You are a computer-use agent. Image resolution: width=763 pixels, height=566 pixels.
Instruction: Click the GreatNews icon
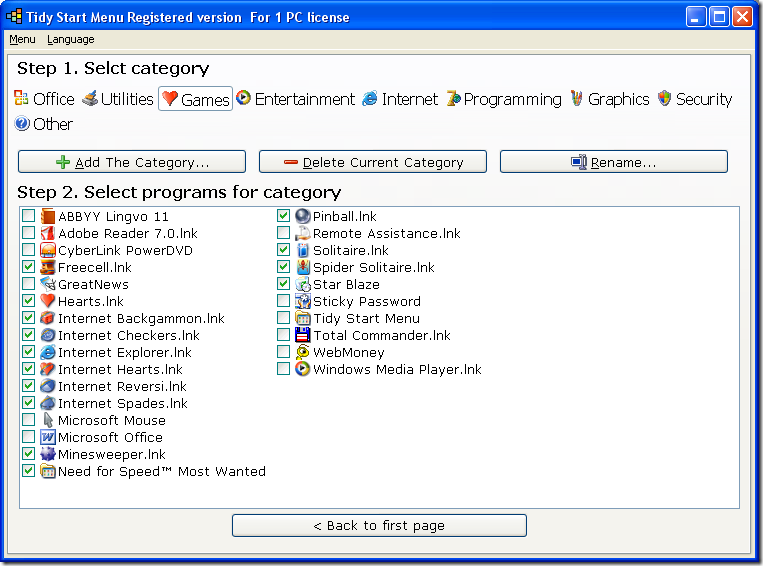pyautogui.click(x=48, y=284)
